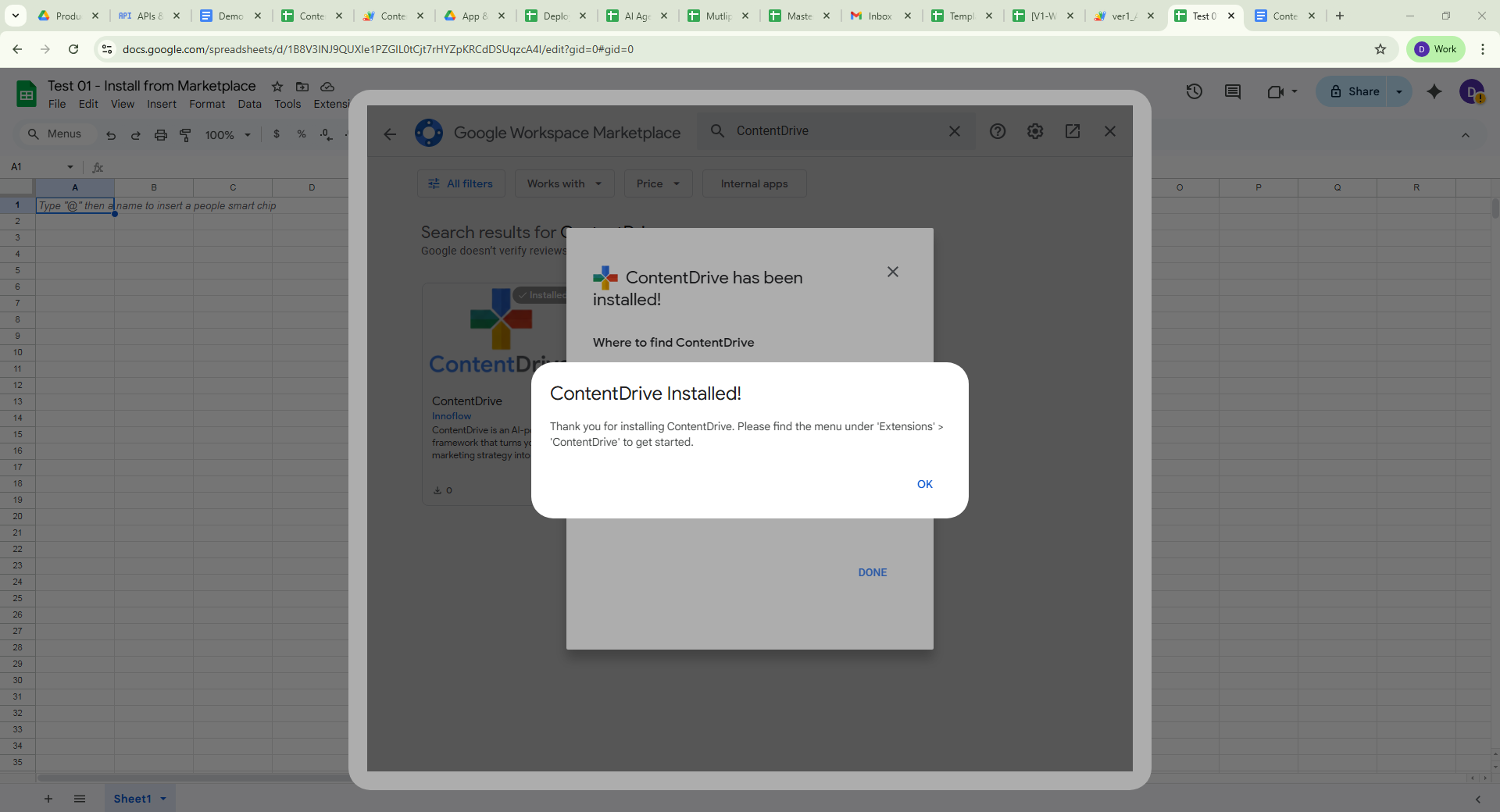Click DONE in the installation dialog
The height and width of the screenshot is (812, 1500).
pyautogui.click(x=873, y=572)
